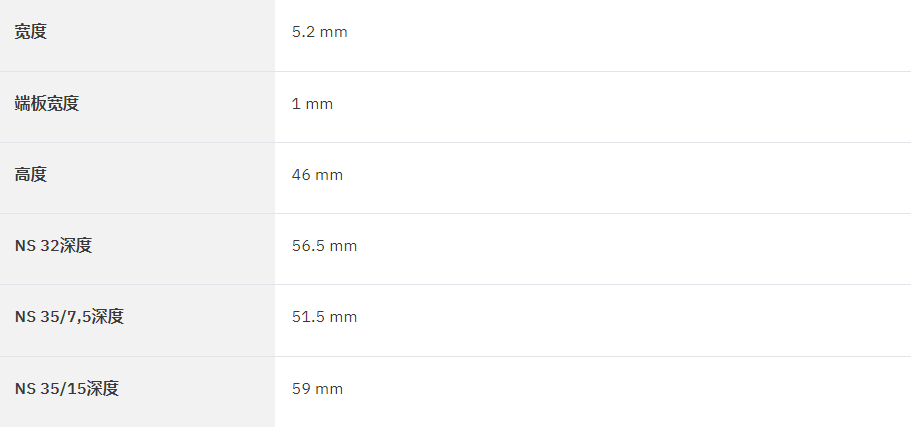
Task: Click the 高度 row label
Action: point(30,174)
